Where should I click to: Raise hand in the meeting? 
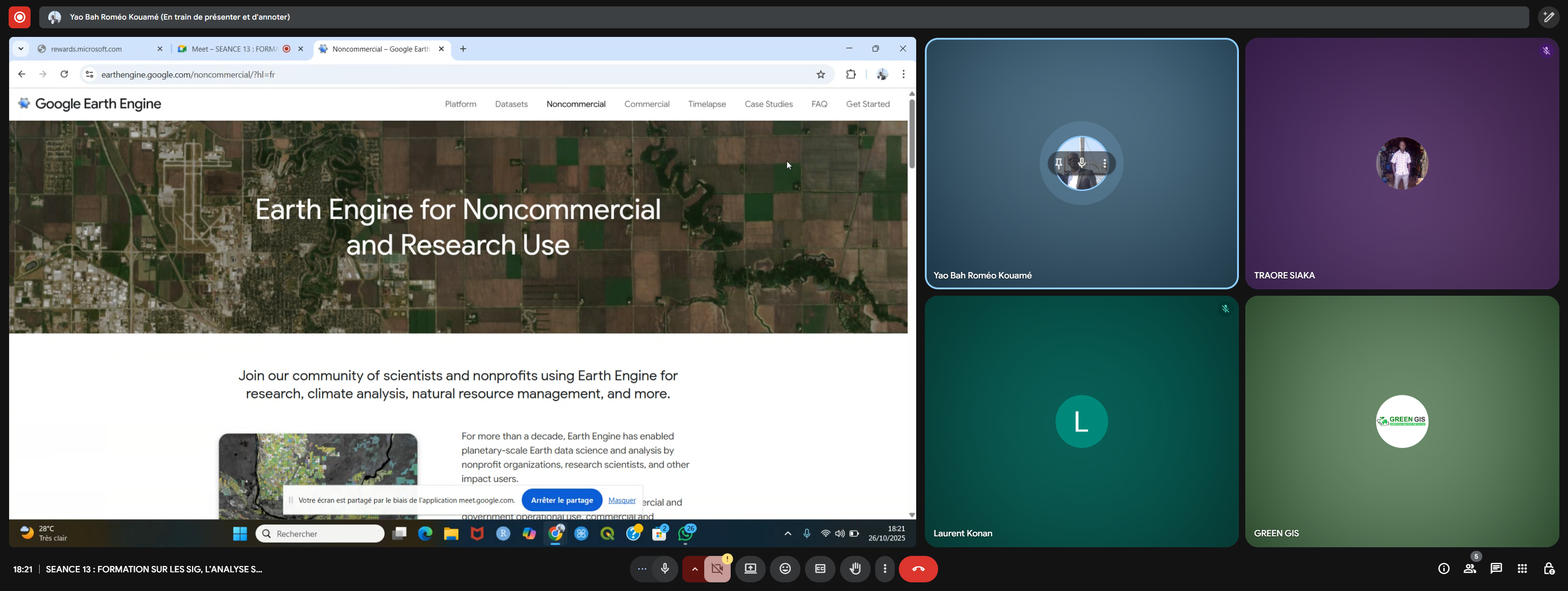point(855,569)
